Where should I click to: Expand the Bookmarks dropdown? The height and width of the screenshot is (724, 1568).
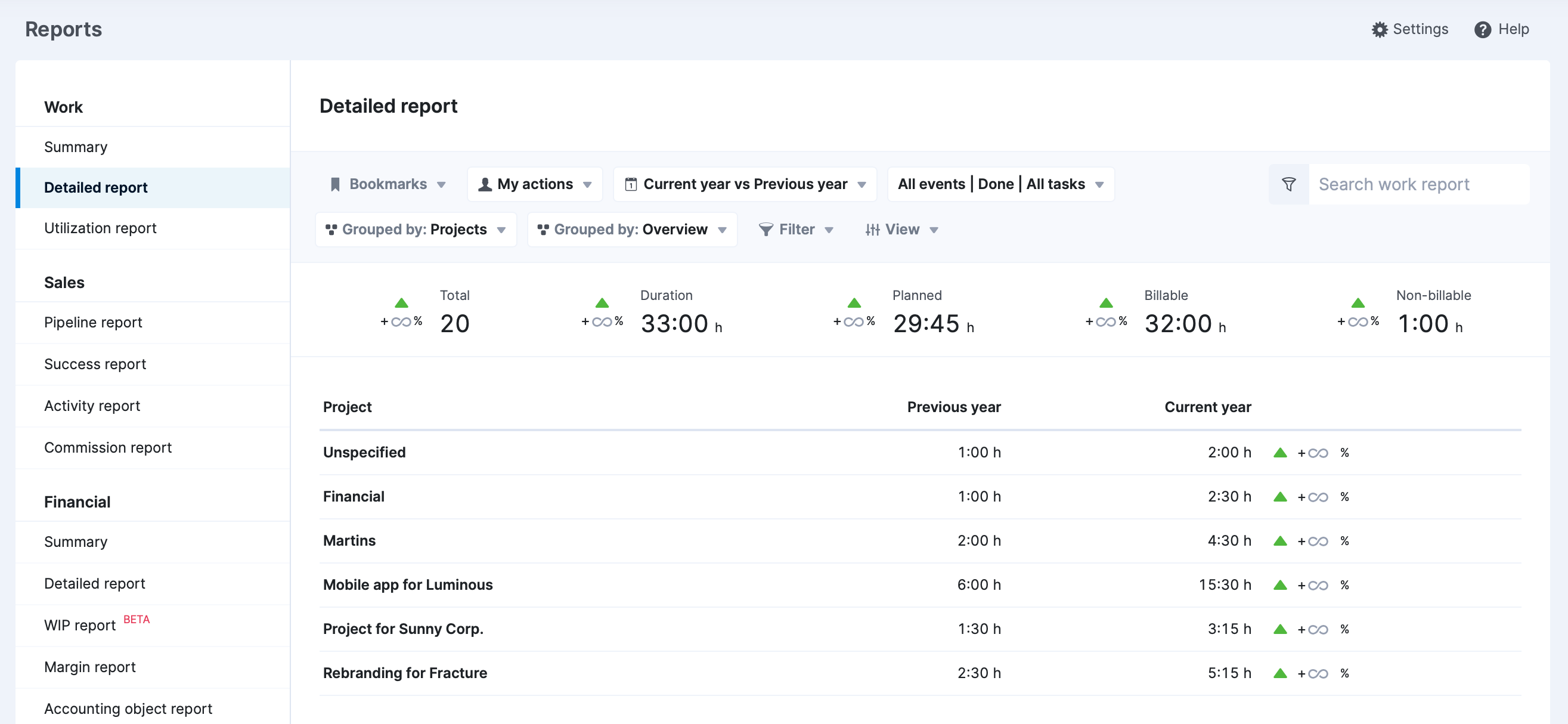coord(388,184)
